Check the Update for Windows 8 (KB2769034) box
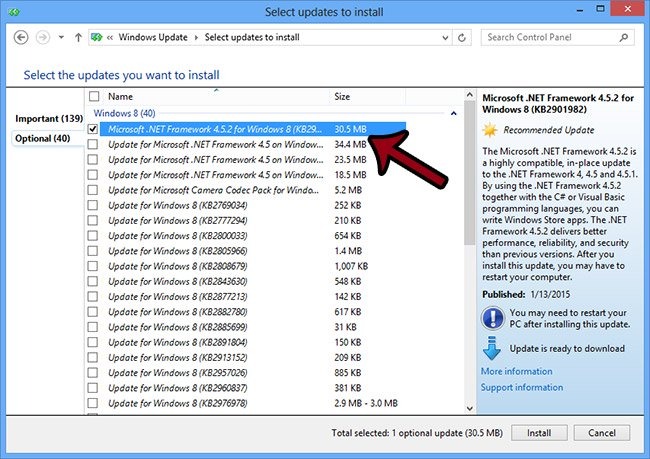The image size is (650, 459). pos(94,204)
